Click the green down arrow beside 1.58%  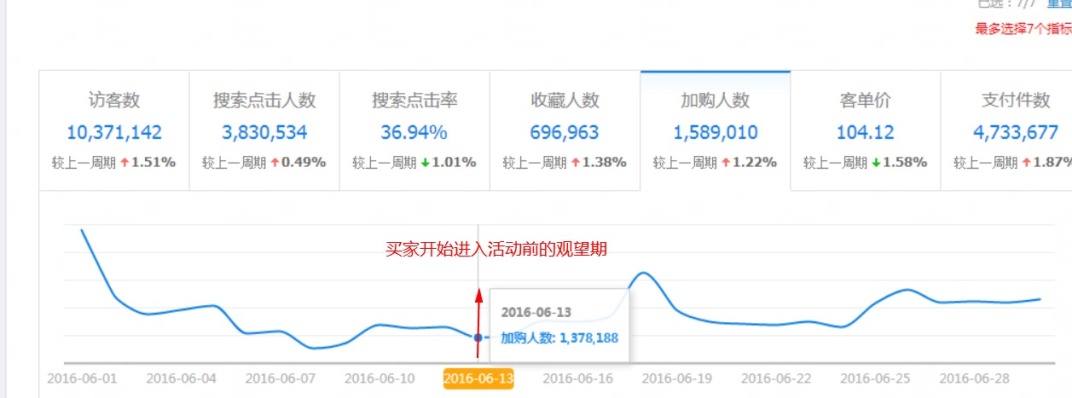point(876,163)
